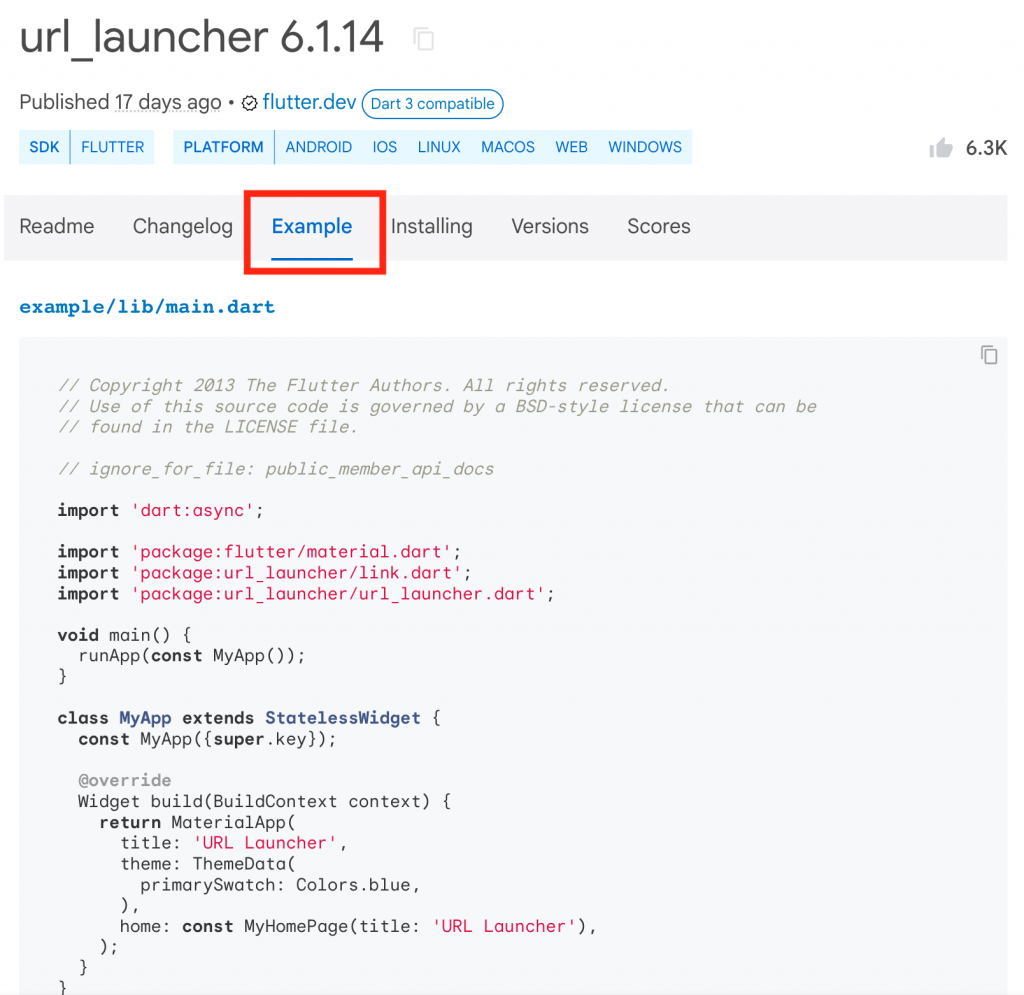The image size is (1024, 995).
Task: Select the MACOS platform tag
Action: point(507,147)
